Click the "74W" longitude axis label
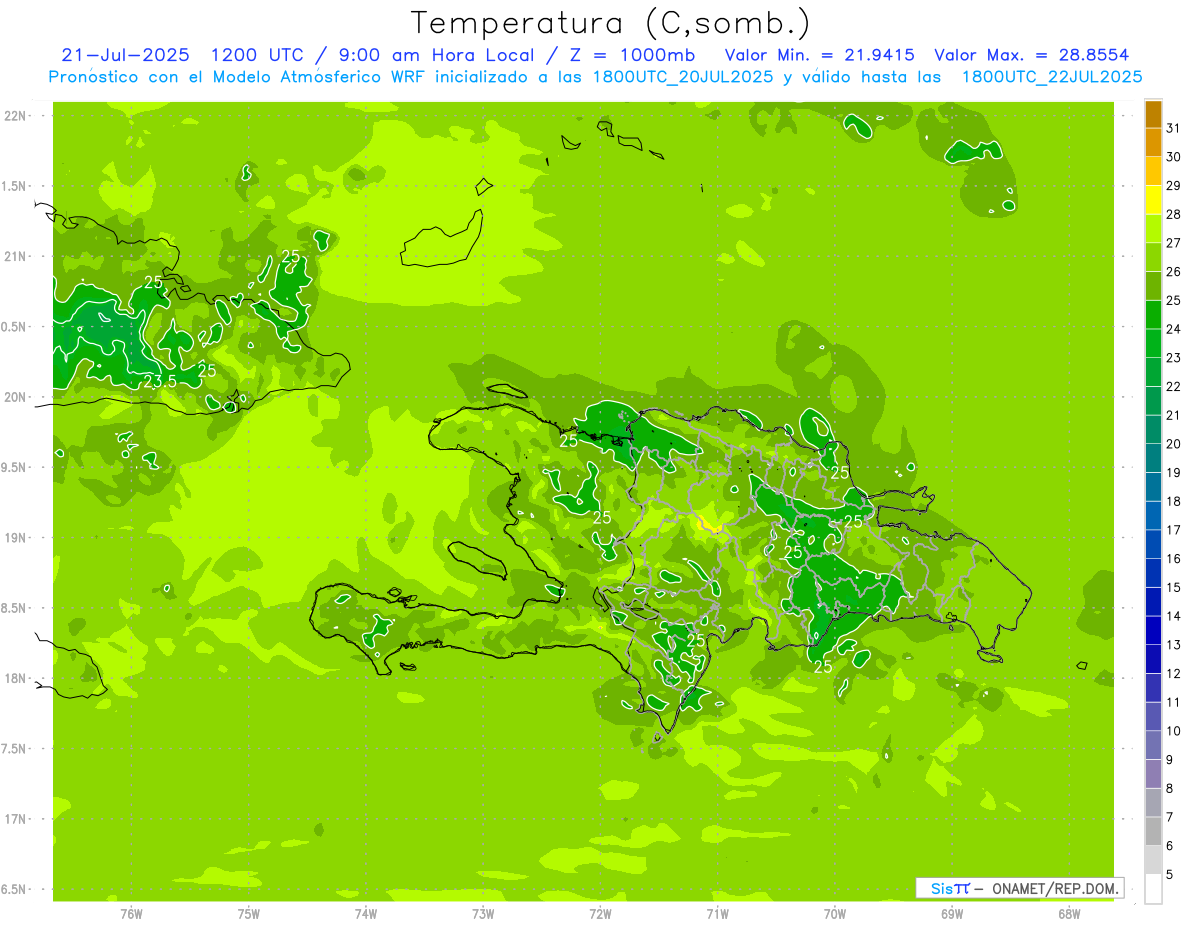1200x927 pixels. [366, 914]
